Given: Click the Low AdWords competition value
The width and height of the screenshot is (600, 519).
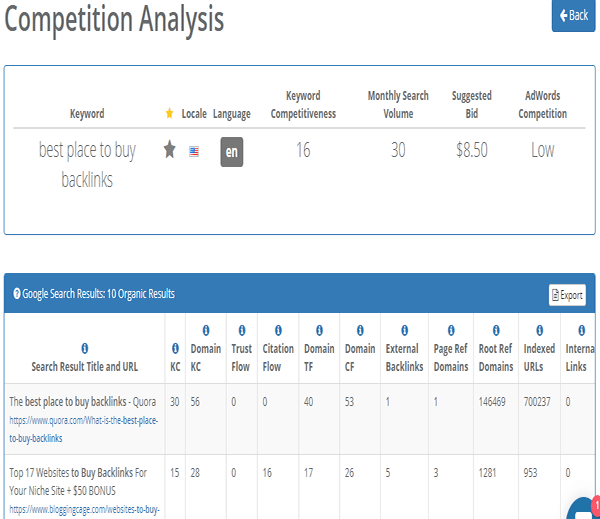Looking at the screenshot, I should 543,150.
